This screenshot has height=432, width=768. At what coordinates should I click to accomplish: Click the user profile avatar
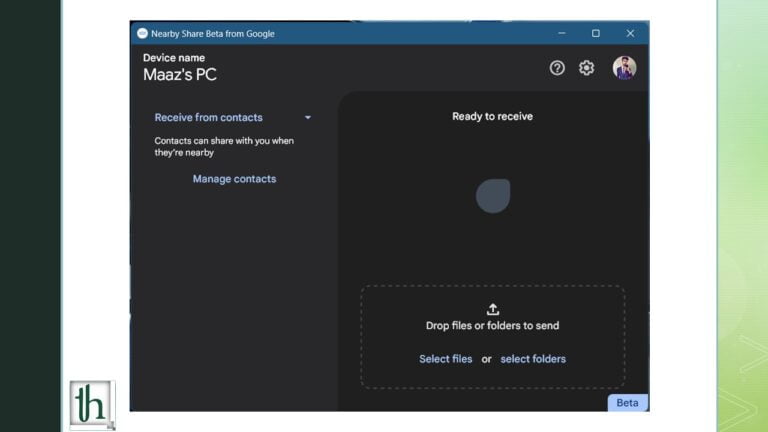(624, 68)
